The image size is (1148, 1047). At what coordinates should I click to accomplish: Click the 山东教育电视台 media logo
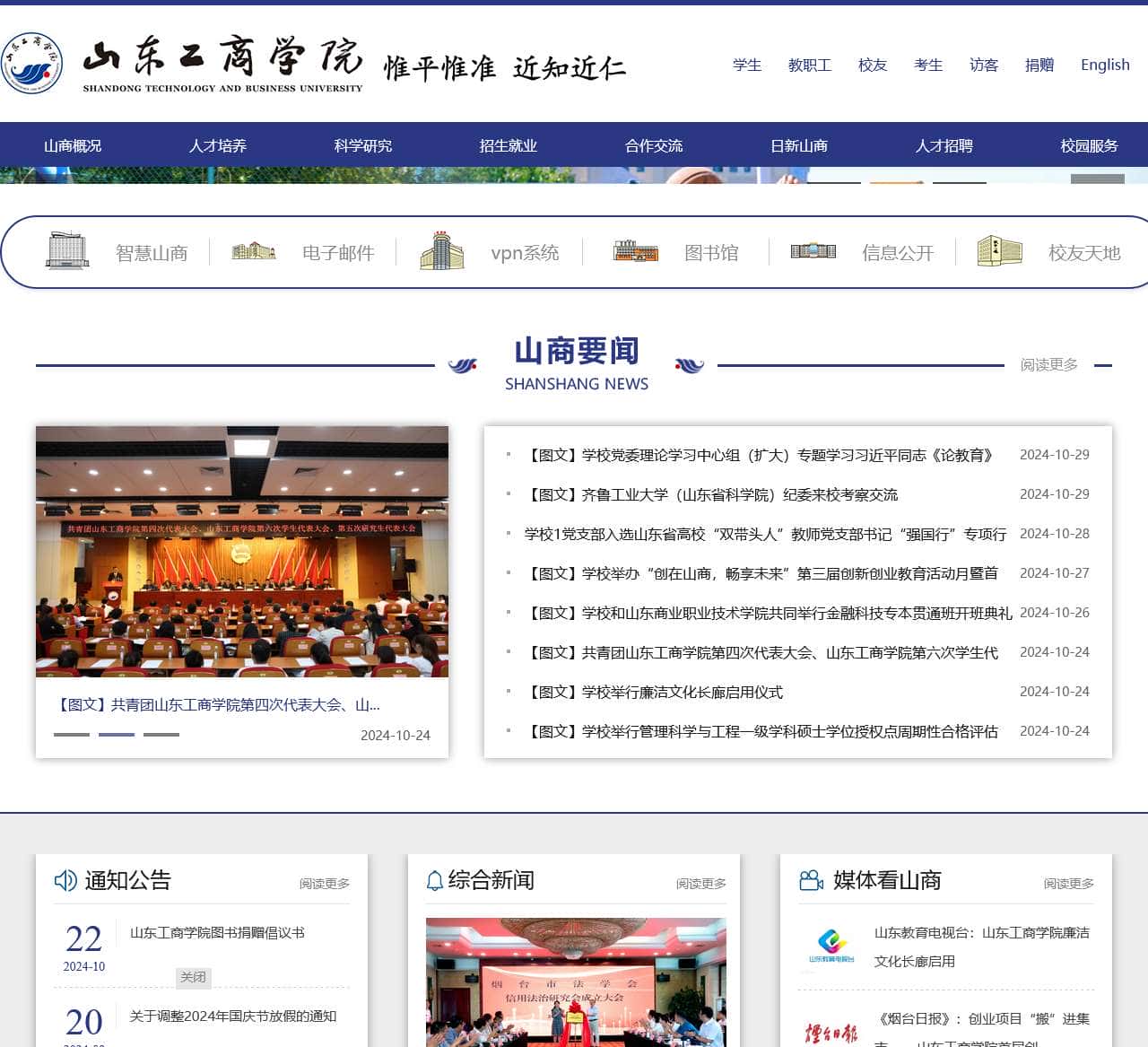831,945
